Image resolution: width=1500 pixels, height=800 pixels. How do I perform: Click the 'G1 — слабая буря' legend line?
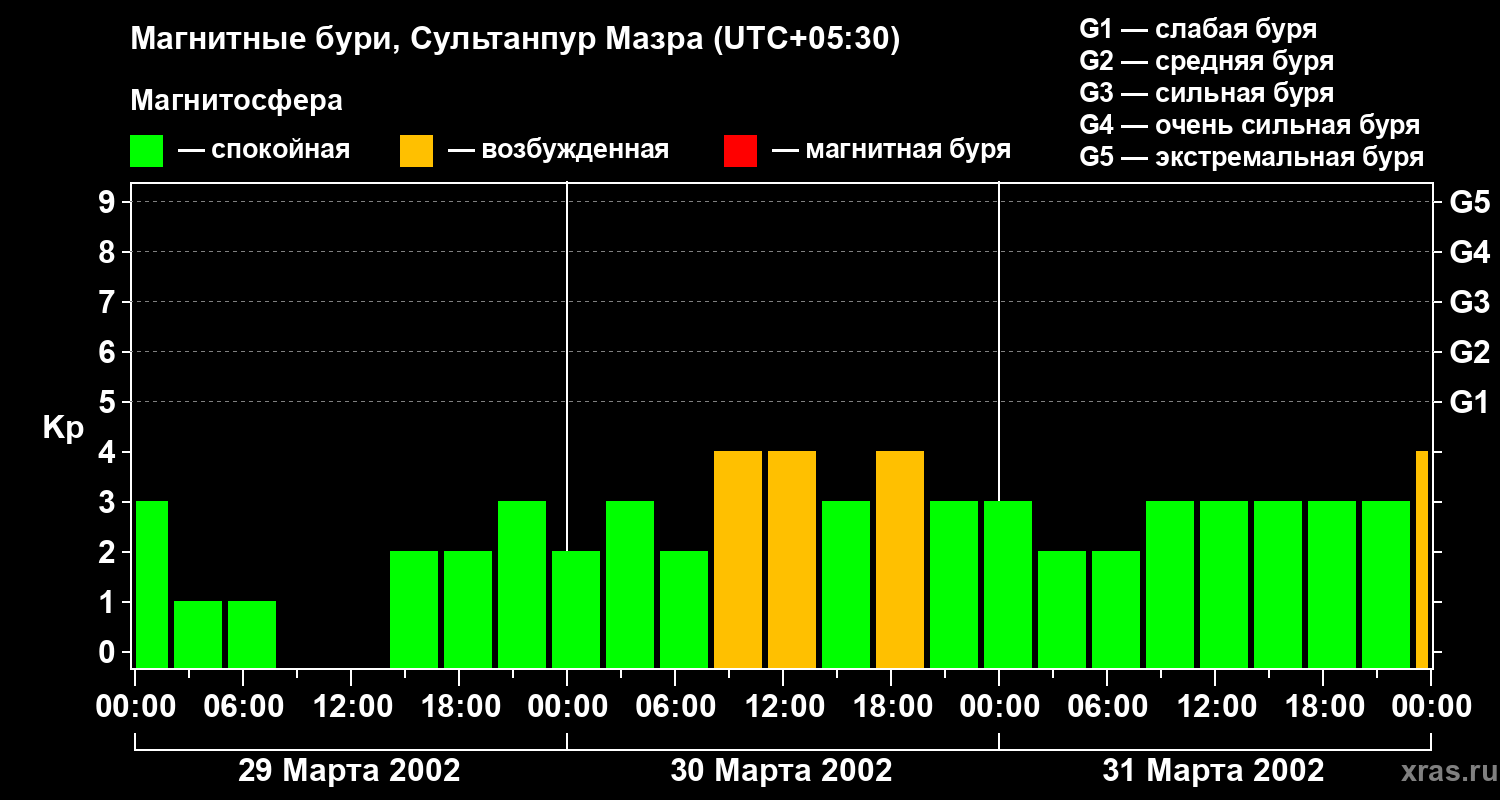1198,29
